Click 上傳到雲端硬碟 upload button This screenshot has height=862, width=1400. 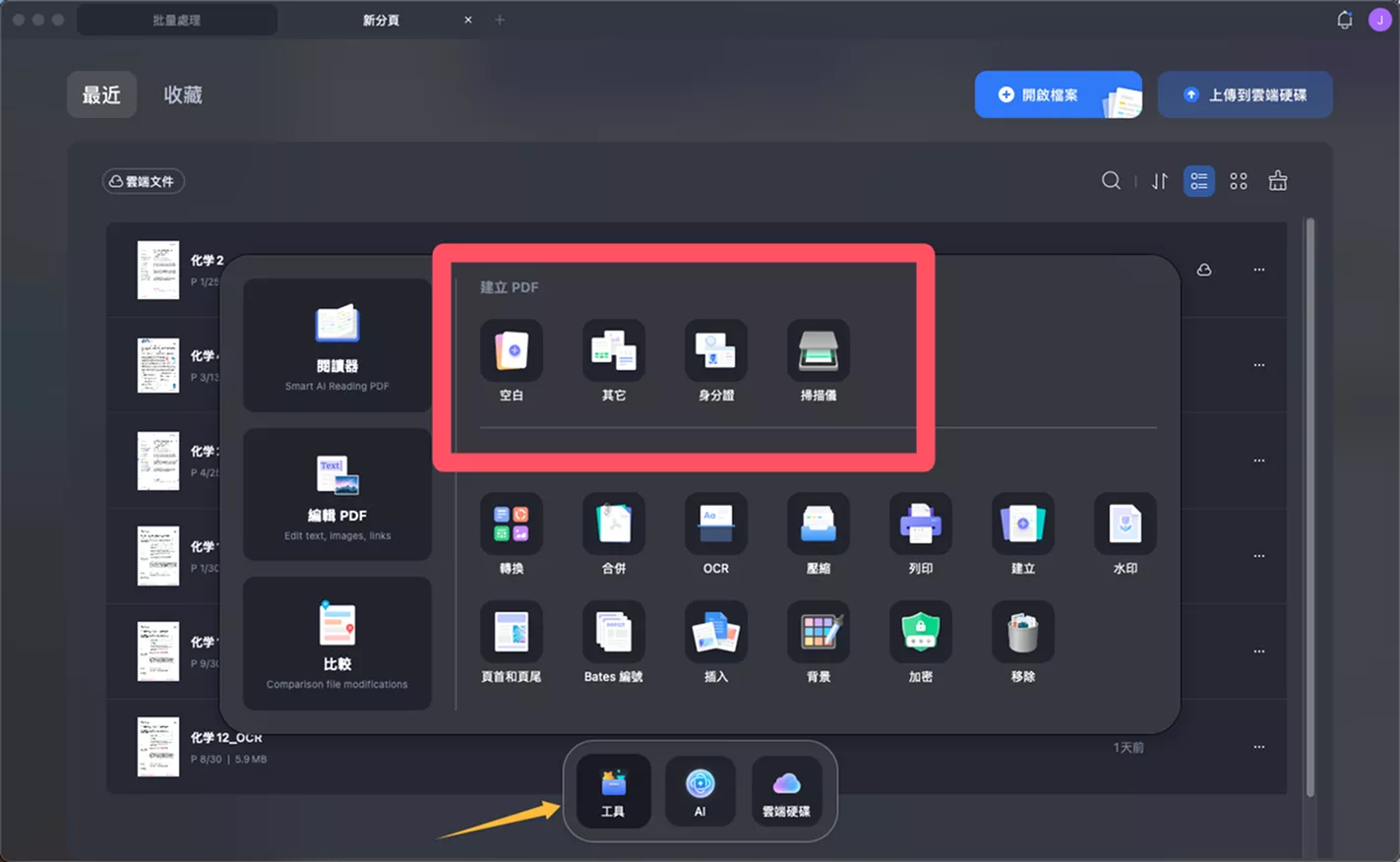coord(1246,94)
